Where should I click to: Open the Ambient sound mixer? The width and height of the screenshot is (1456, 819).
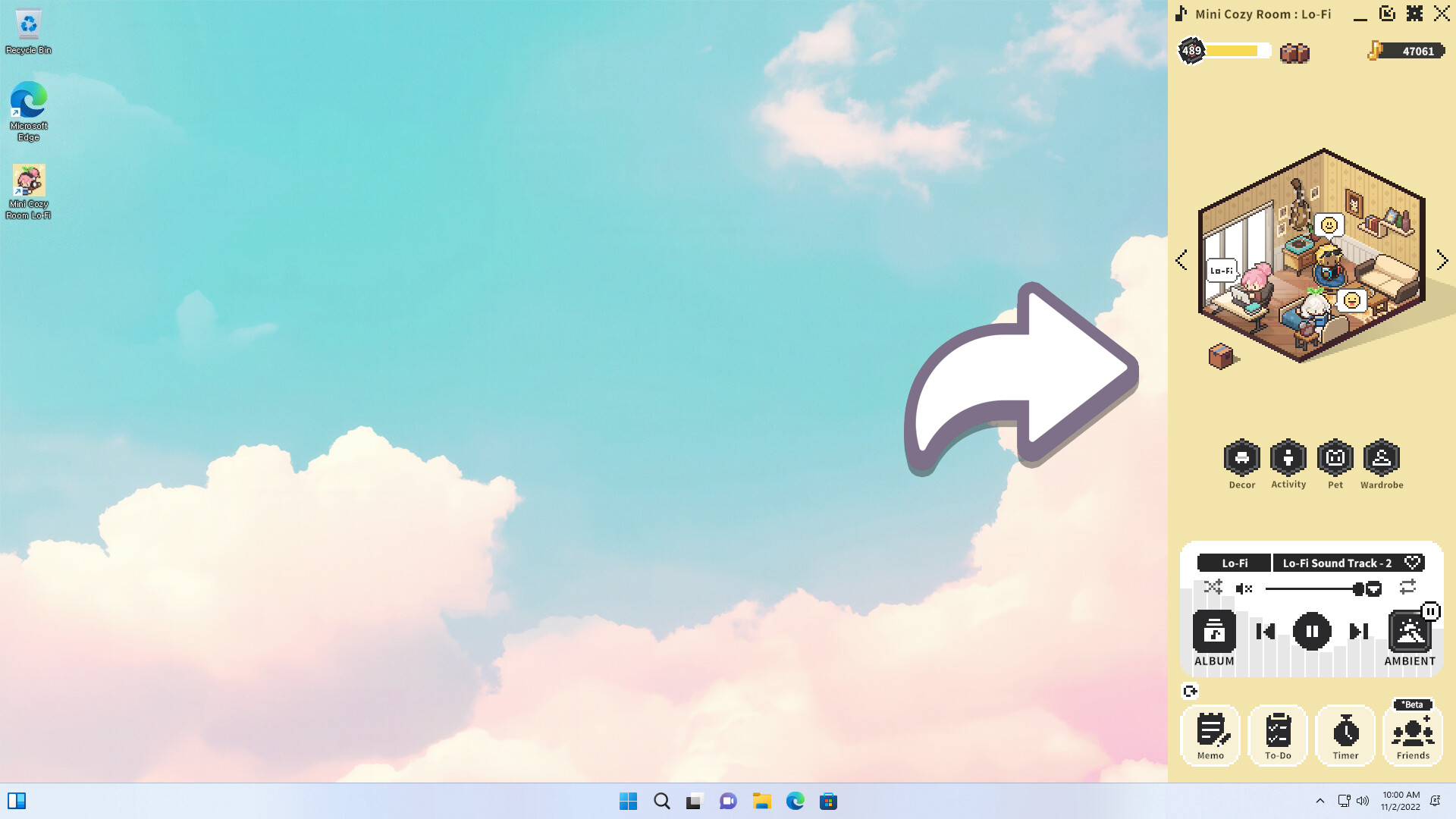click(x=1410, y=632)
